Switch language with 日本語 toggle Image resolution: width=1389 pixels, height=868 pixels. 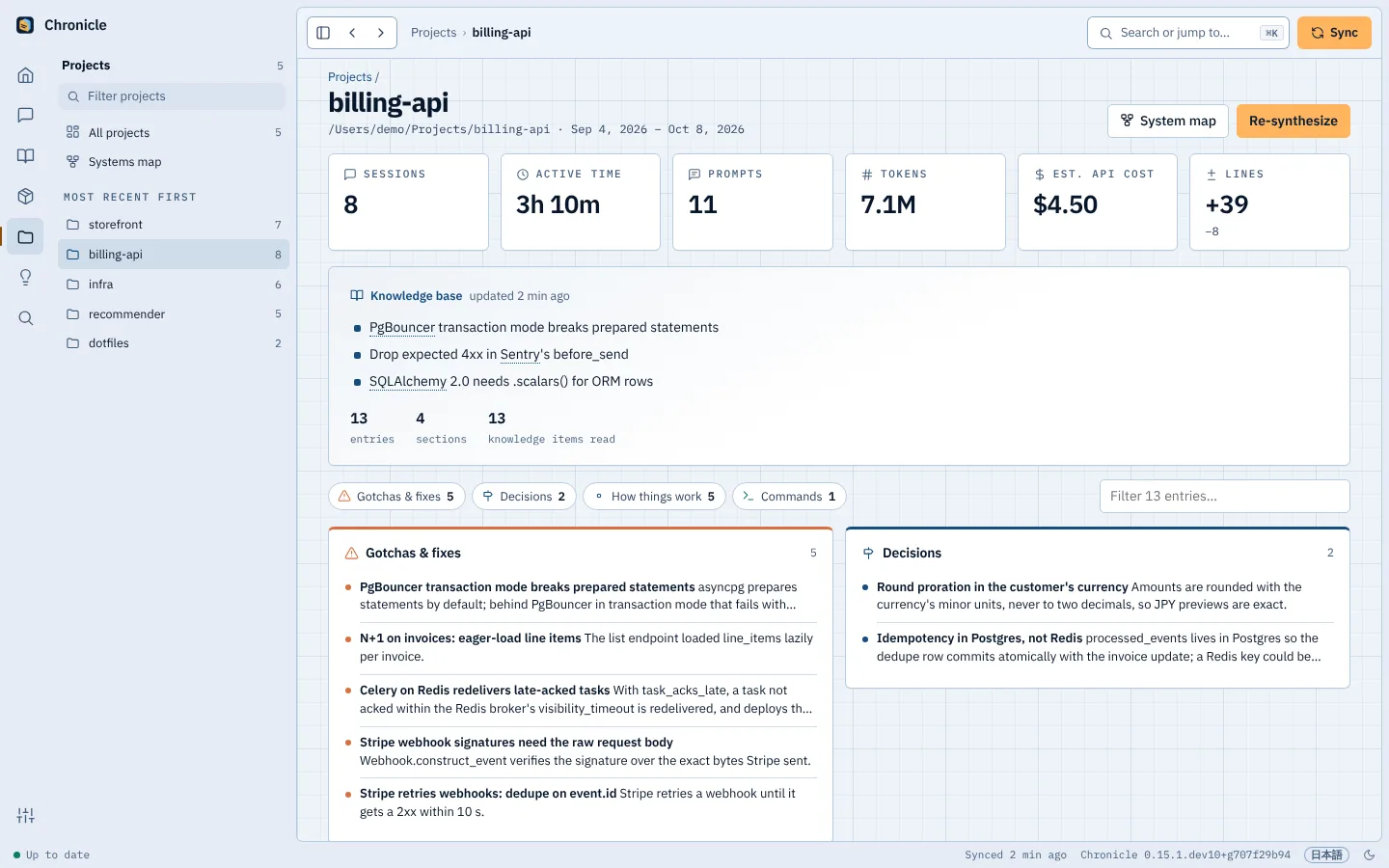[1326, 855]
